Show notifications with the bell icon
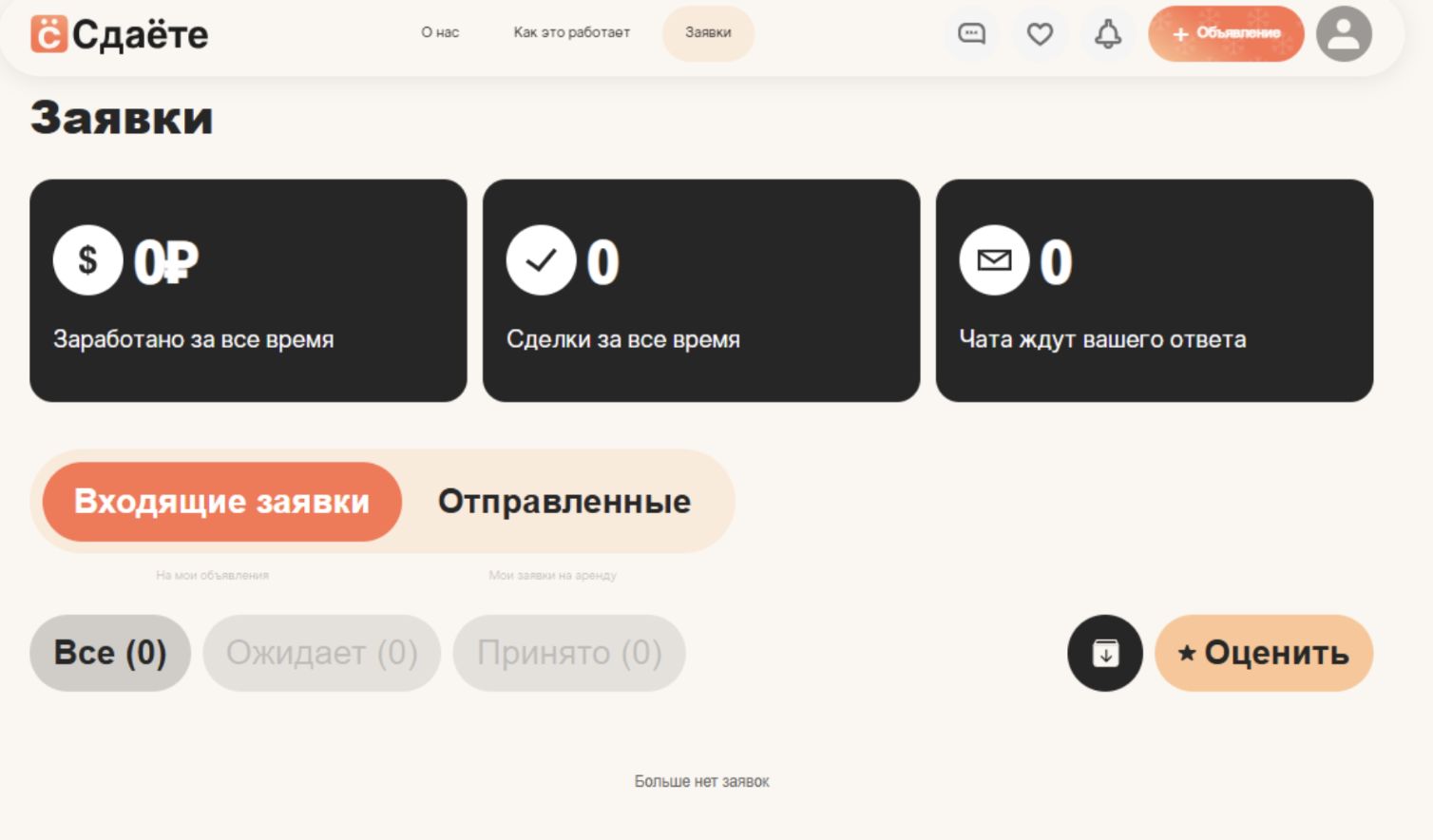Image resolution: width=1433 pixels, height=840 pixels. pos(1108,34)
